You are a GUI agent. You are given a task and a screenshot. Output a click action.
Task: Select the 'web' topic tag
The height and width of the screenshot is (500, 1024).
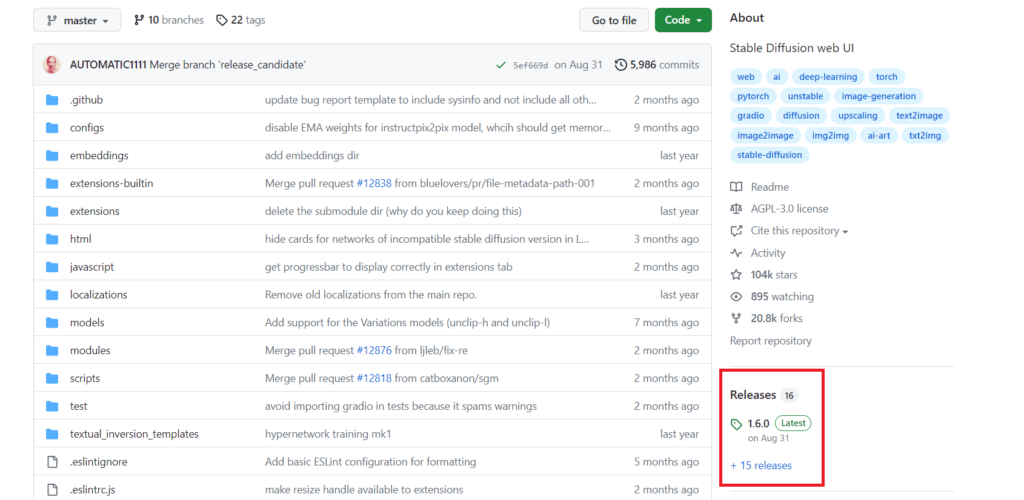746,77
